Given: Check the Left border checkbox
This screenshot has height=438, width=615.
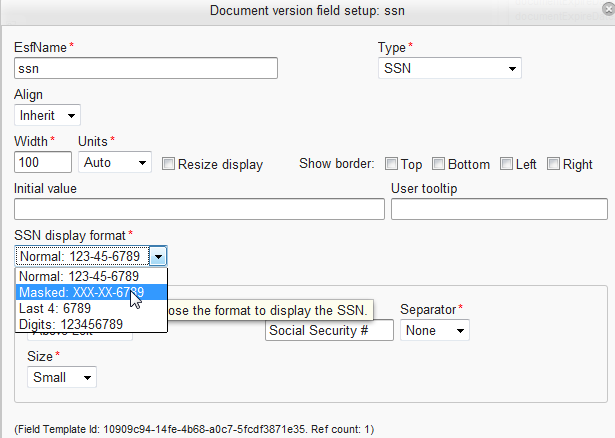Looking at the screenshot, I should (506, 164).
